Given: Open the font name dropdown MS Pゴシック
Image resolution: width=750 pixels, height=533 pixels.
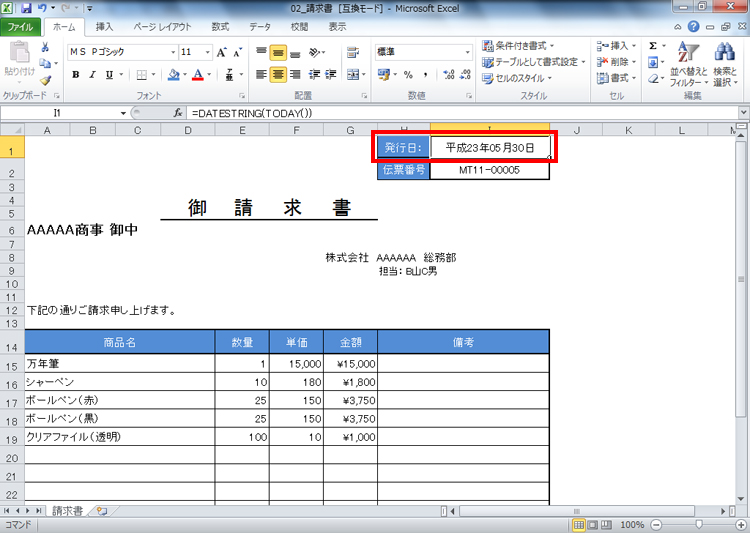Looking at the screenshot, I should [173, 52].
